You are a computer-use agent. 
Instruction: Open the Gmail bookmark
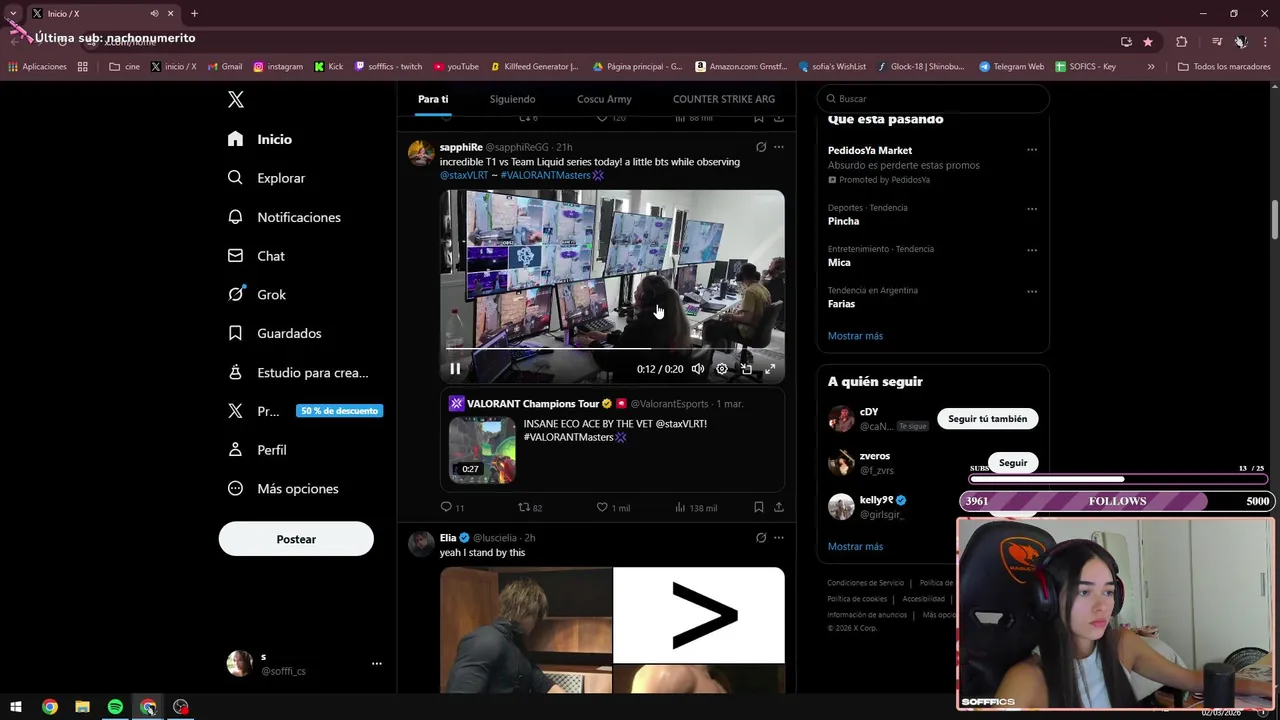click(225, 67)
